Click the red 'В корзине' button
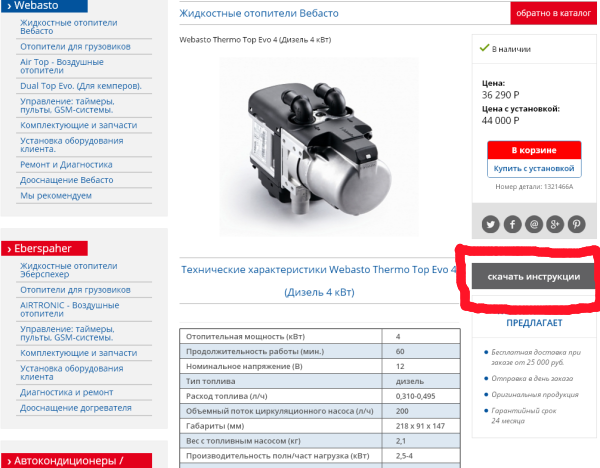The image size is (600, 468). (534, 150)
